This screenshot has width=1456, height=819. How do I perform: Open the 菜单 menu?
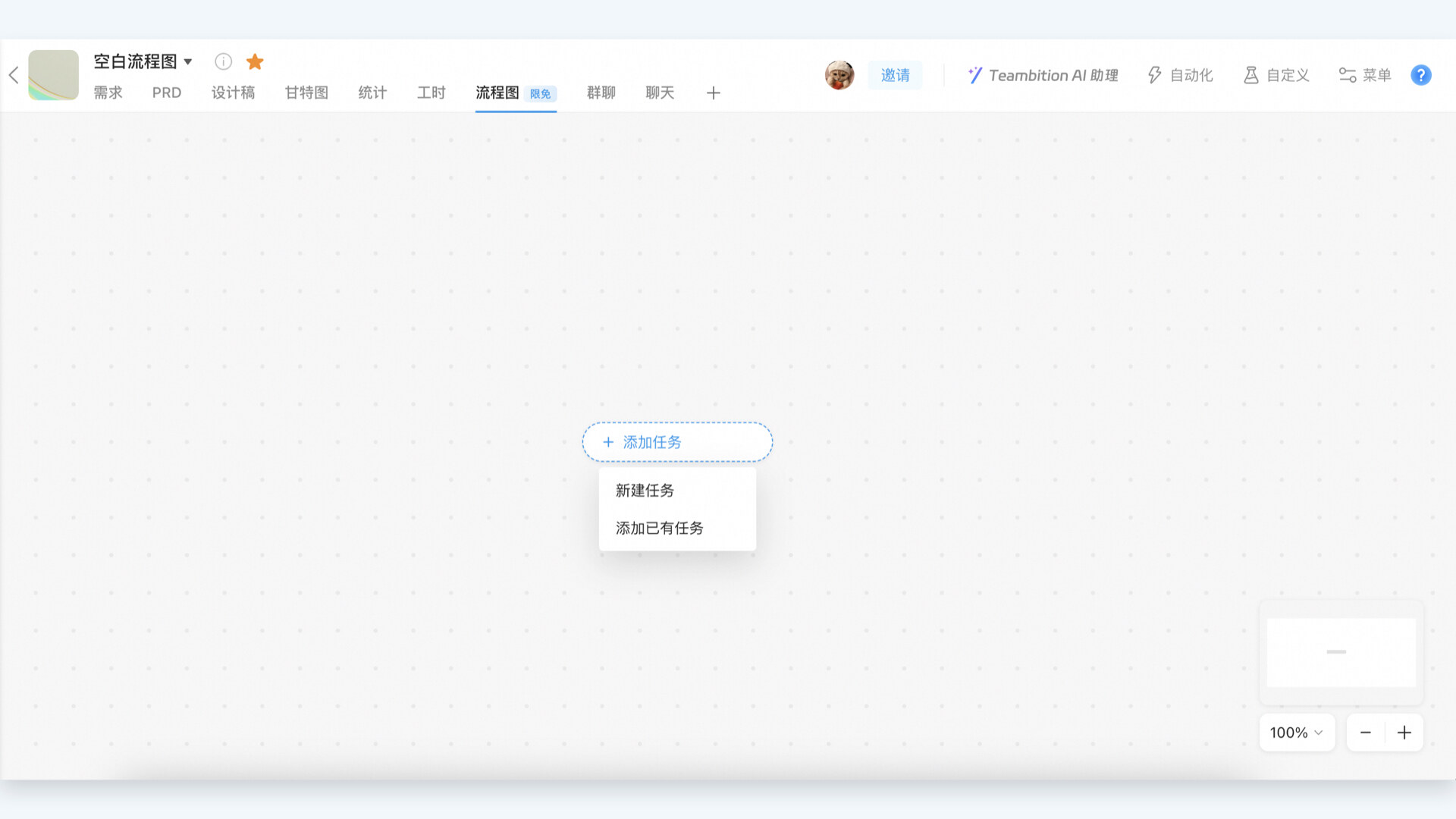(x=1365, y=75)
